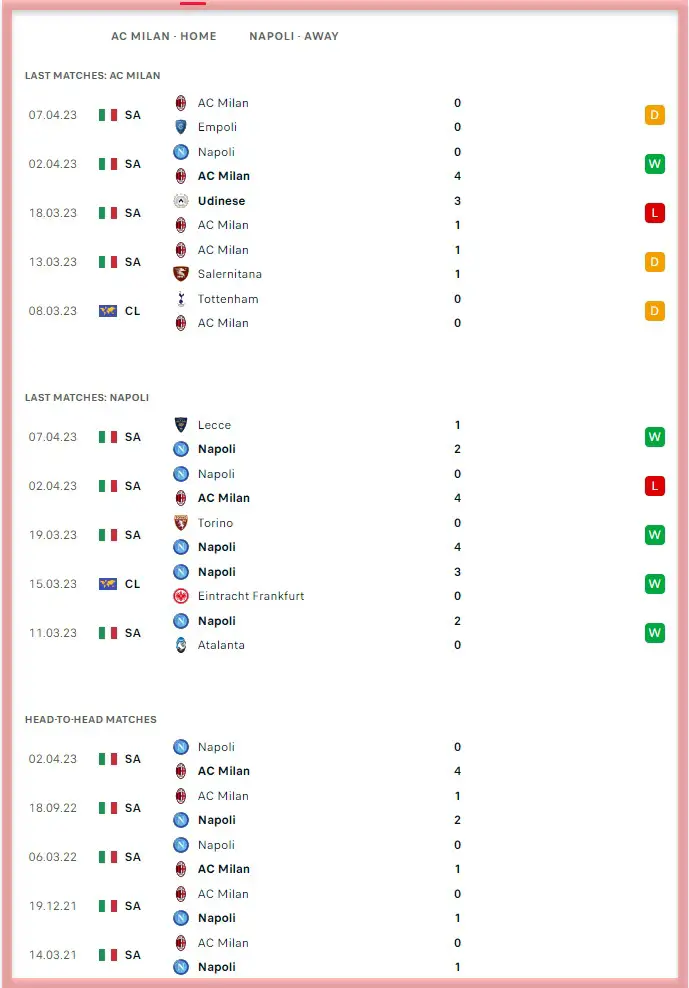Viewport: 689px width, 988px height.
Task: Click the Udinese club crest icon
Action: click(x=181, y=201)
